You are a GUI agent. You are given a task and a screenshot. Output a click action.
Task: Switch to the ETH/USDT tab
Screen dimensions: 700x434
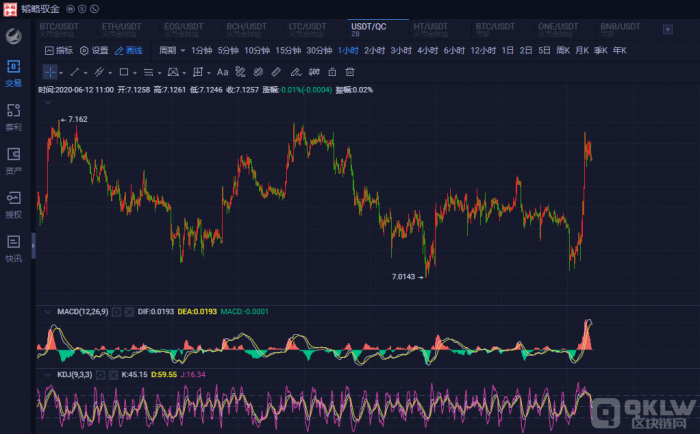(121, 29)
